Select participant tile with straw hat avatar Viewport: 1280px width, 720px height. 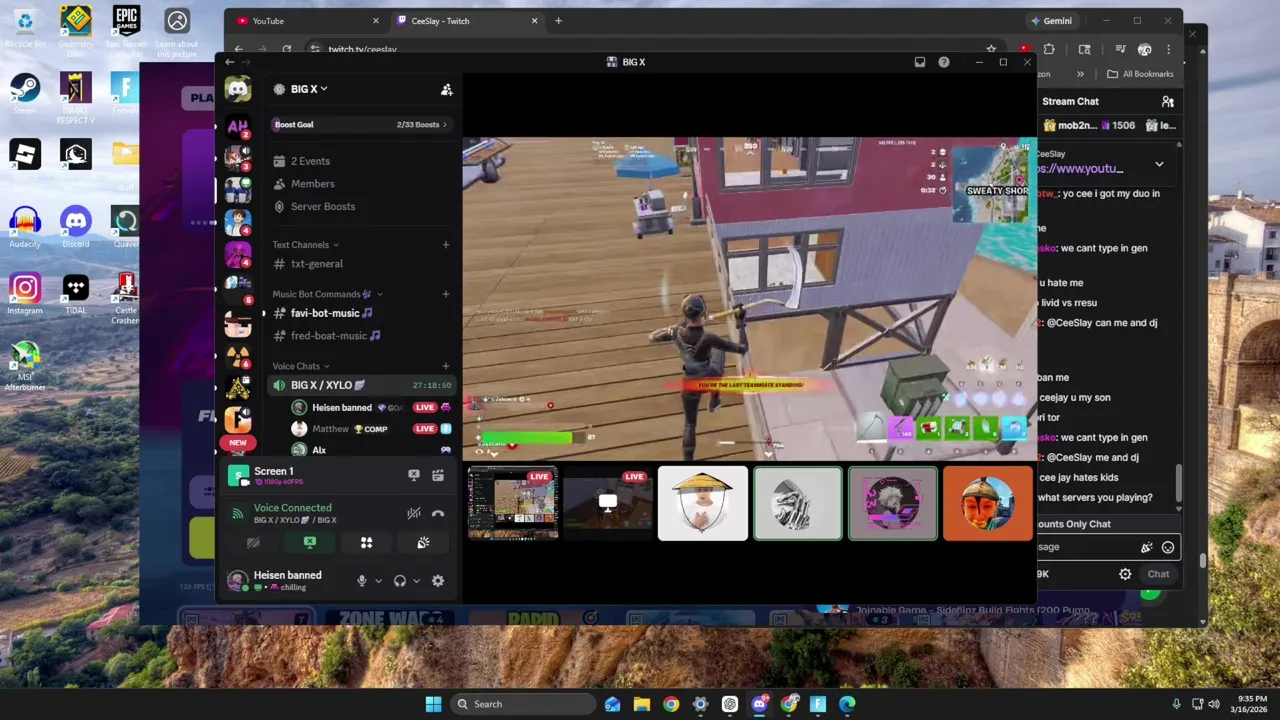pos(703,503)
